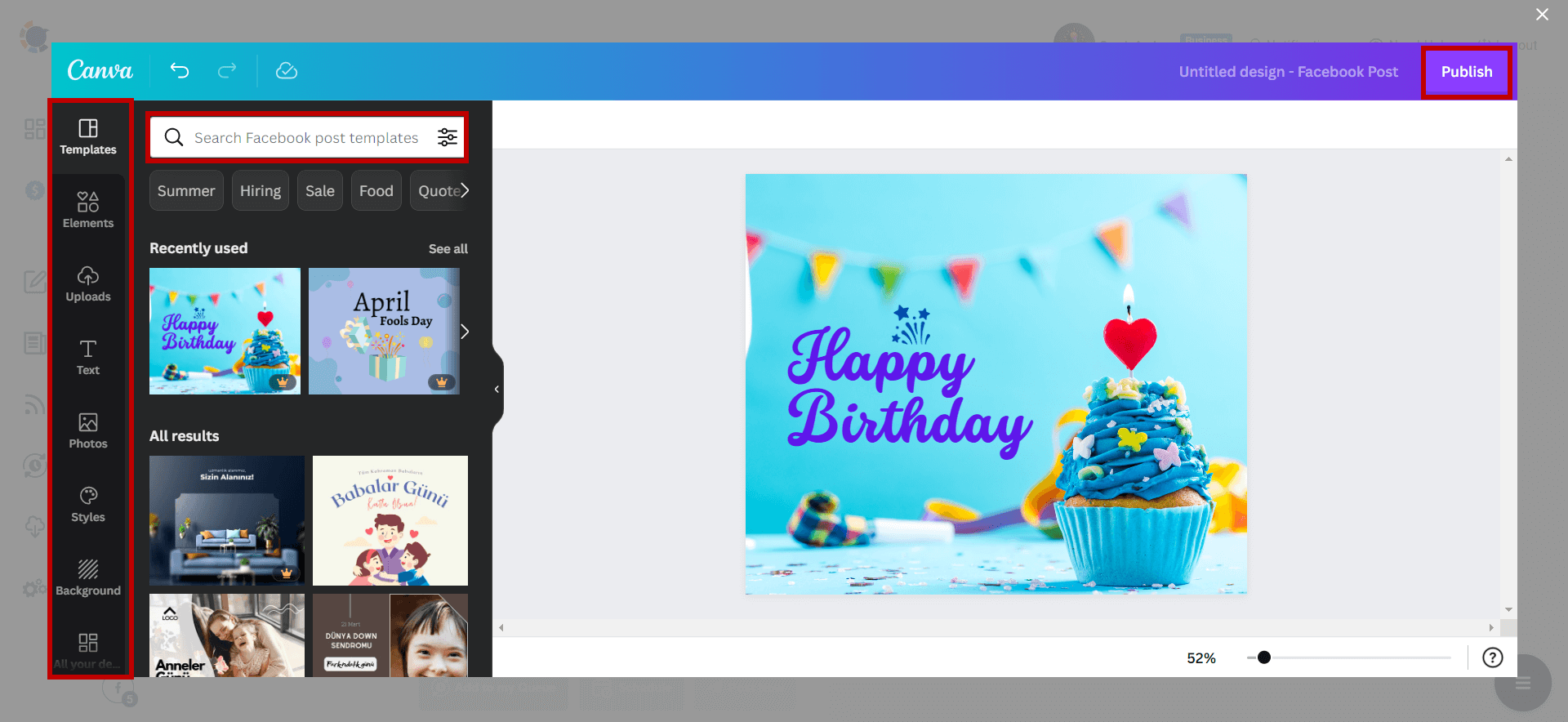Open the Styles sidebar tab
Image resolution: width=1568 pixels, height=722 pixels.
(x=88, y=504)
